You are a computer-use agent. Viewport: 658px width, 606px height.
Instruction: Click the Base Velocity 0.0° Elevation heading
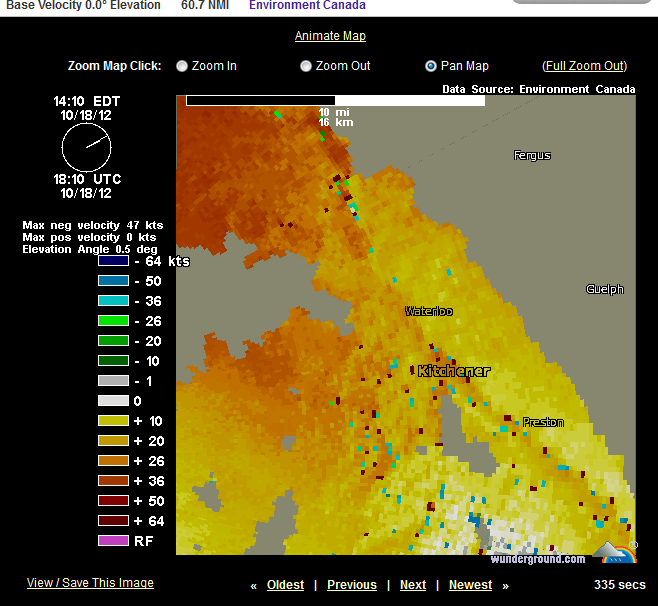point(83,5)
